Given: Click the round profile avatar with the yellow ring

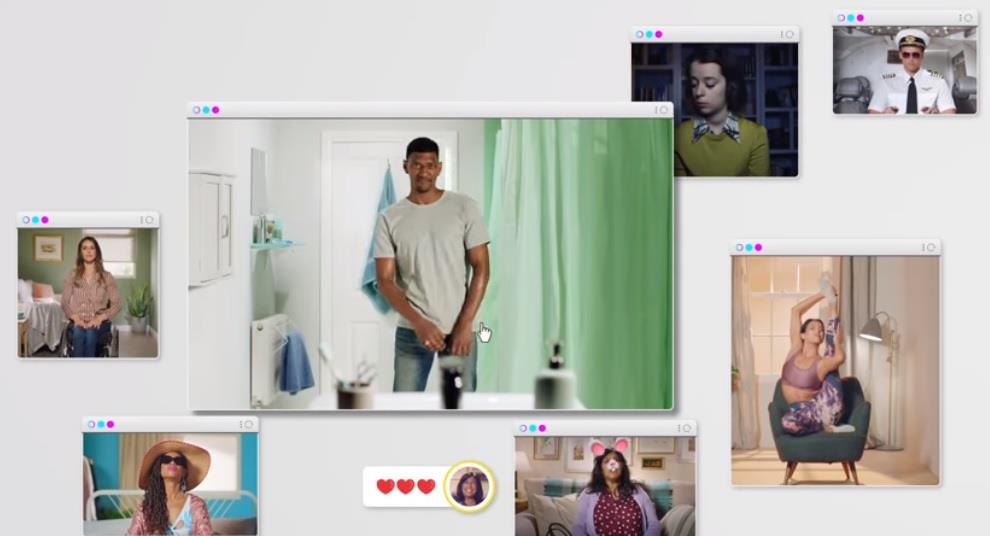Looking at the screenshot, I should (x=468, y=486).
